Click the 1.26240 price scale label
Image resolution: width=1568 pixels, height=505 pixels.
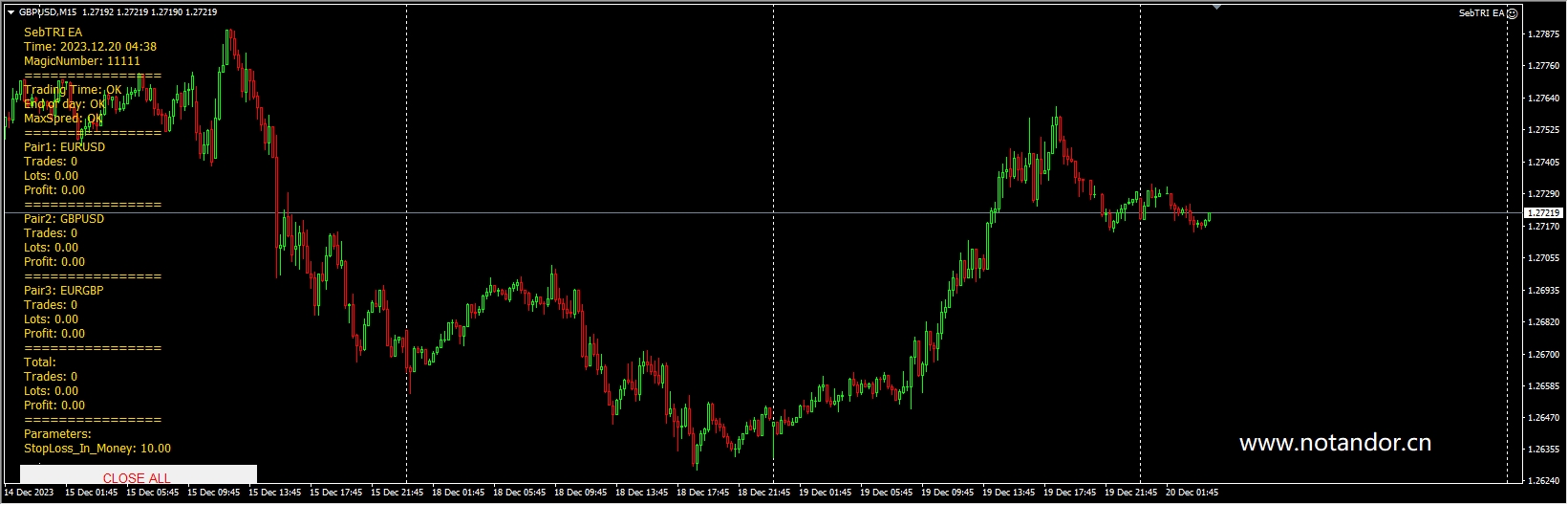click(x=1544, y=481)
